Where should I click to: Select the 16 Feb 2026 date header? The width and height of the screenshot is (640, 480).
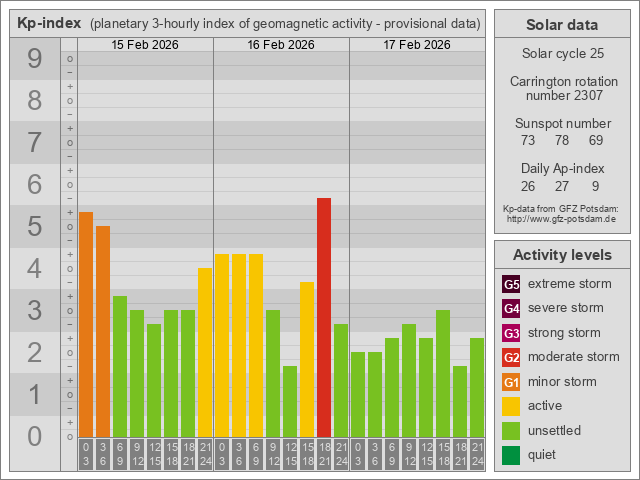click(281, 45)
